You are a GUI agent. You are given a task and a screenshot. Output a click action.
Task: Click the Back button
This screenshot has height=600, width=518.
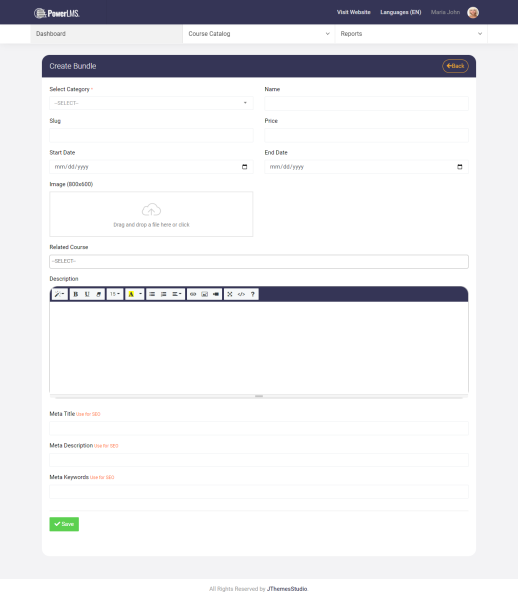pos(455,66)
